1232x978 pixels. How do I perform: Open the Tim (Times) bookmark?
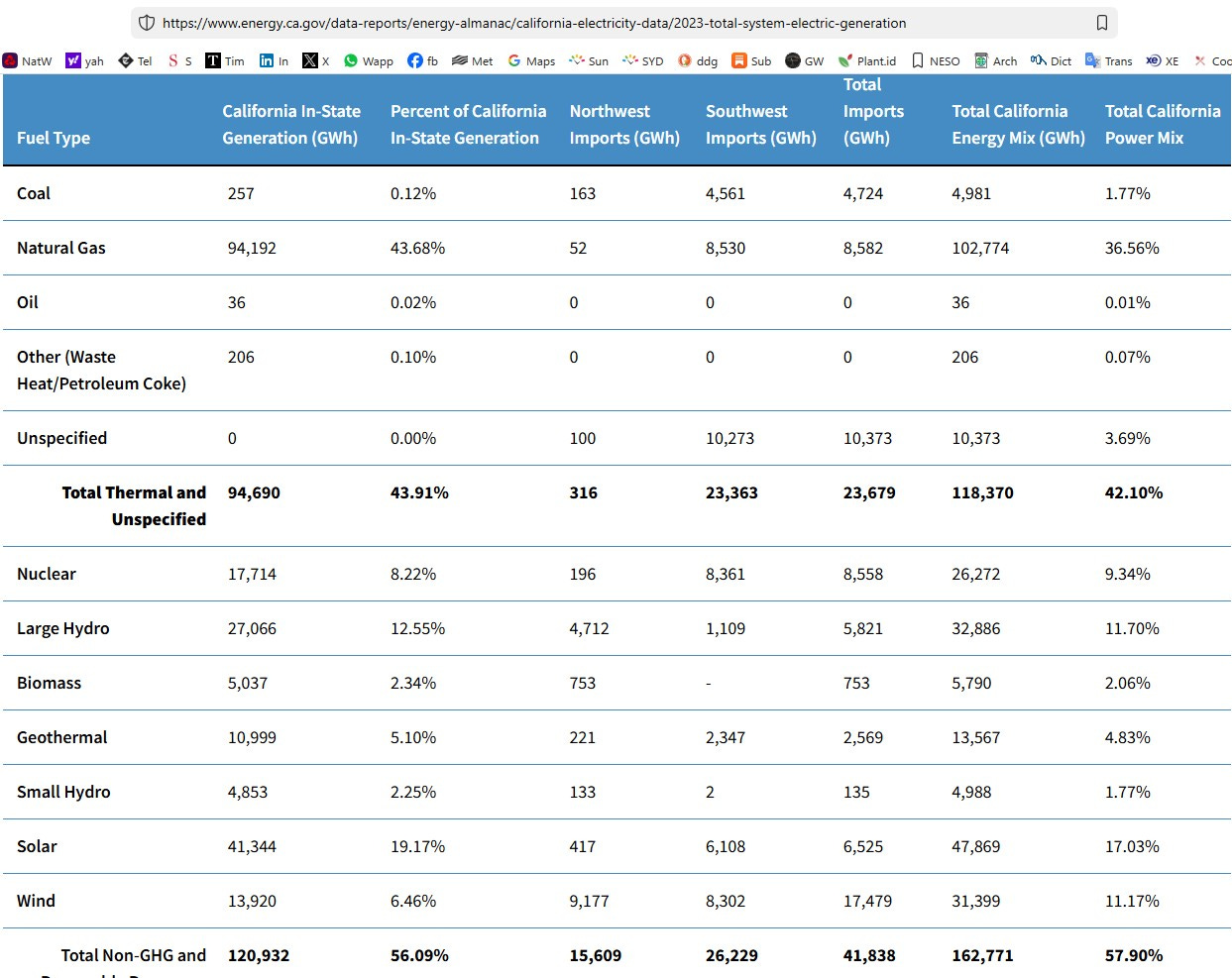[x=225, y=60]
